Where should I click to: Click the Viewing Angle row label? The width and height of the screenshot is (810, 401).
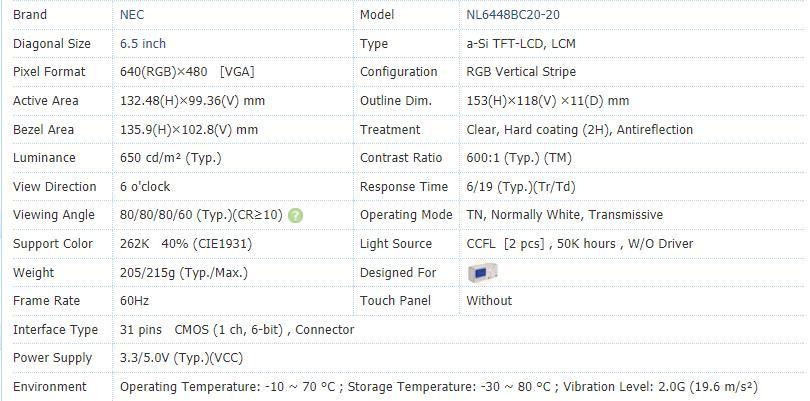[x=54, y=215]
